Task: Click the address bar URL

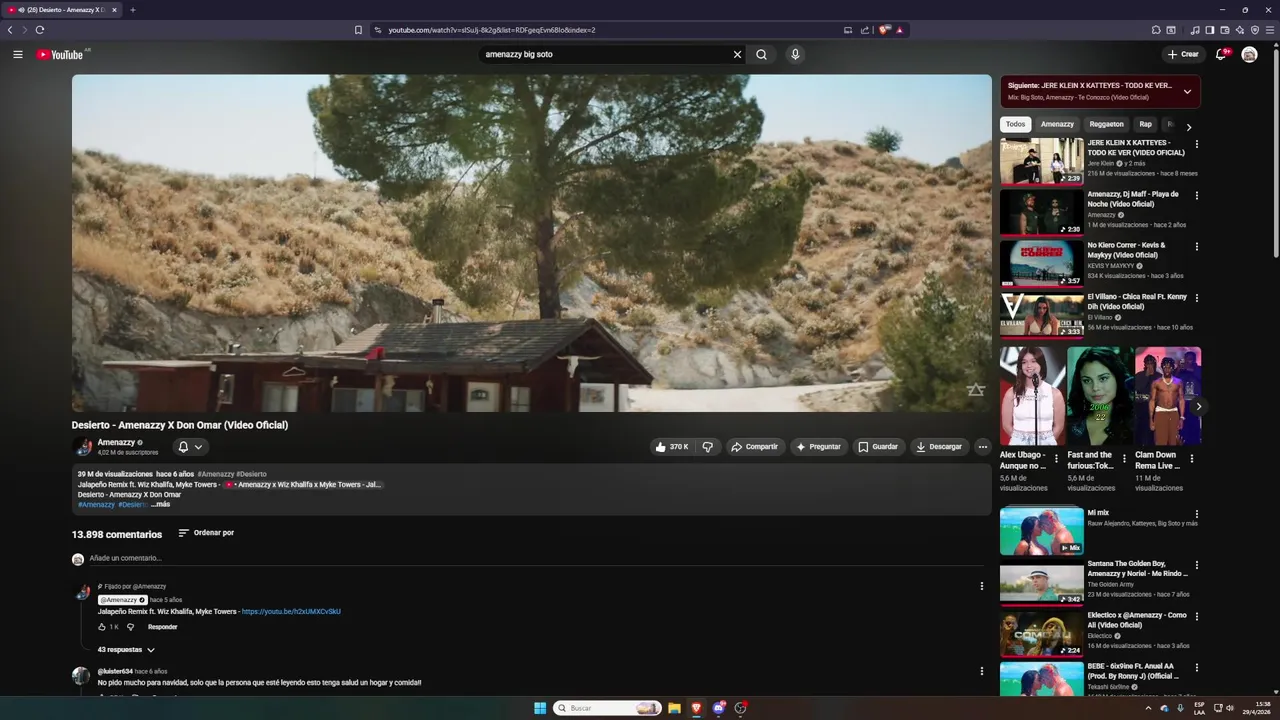Action: pyautogui.click(x=492, y=30)
